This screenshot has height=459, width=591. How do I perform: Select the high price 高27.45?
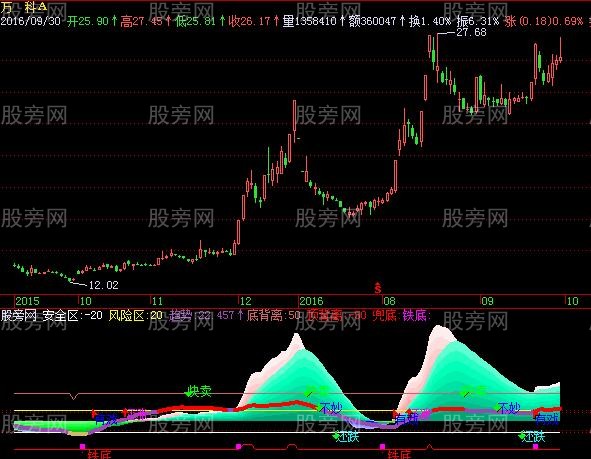[x=142, y=21]
